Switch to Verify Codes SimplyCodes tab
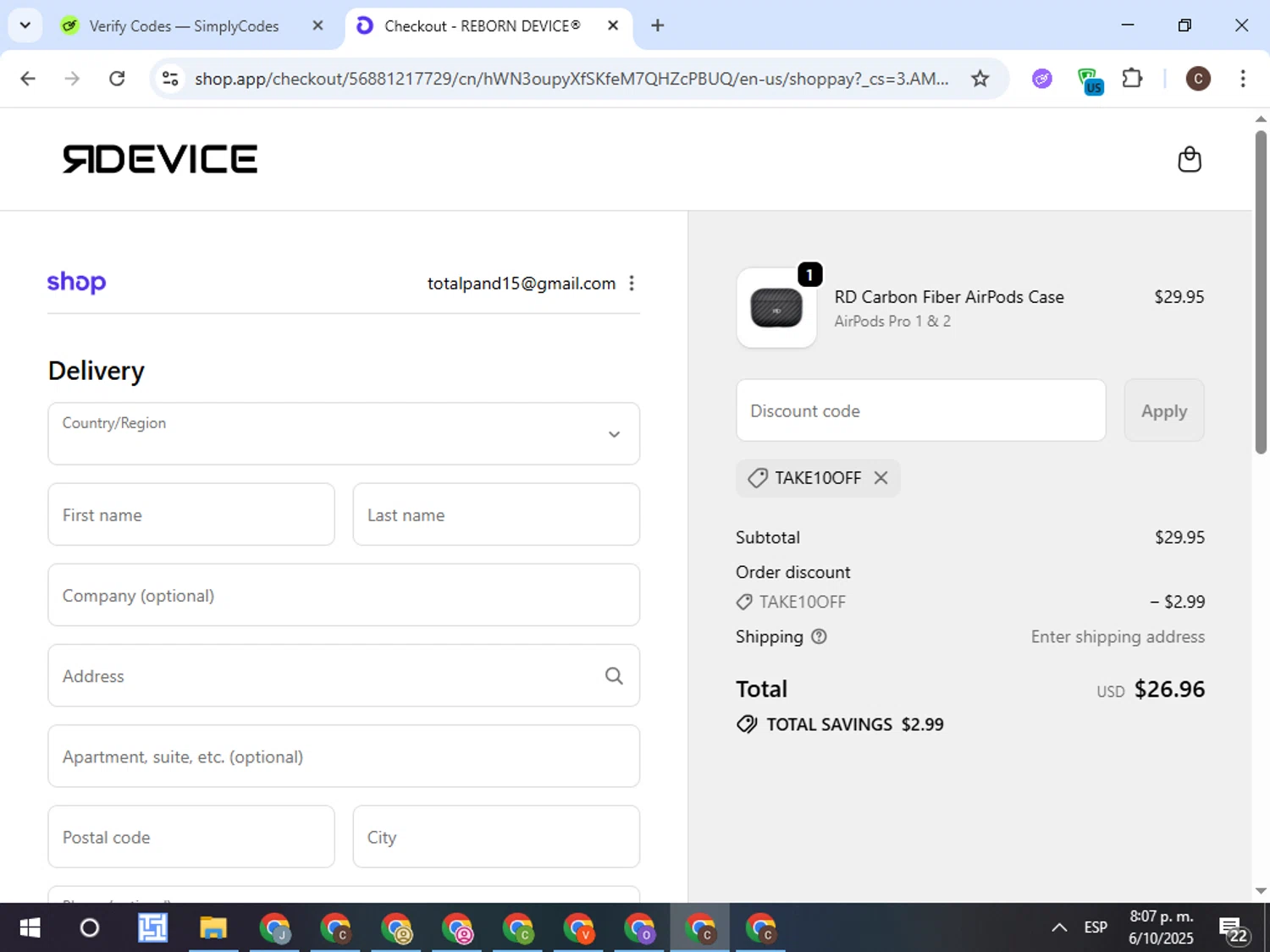 (184, 26)
